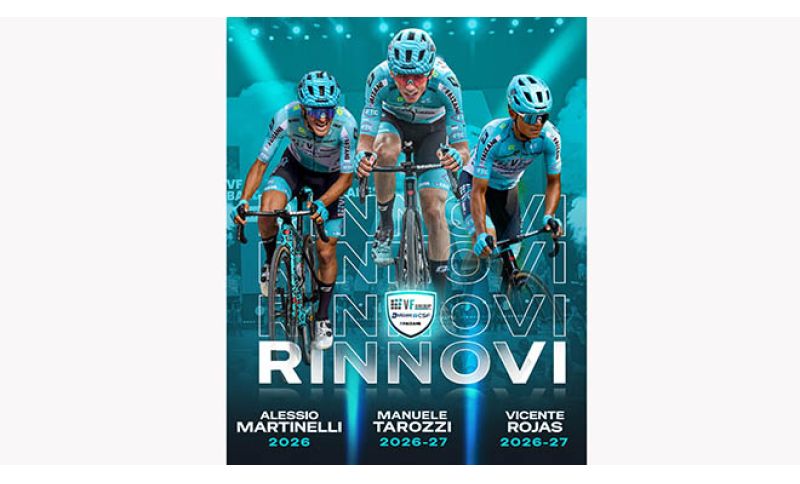Click the 2026-27 text under Tarozzi

tap(413, 442)
